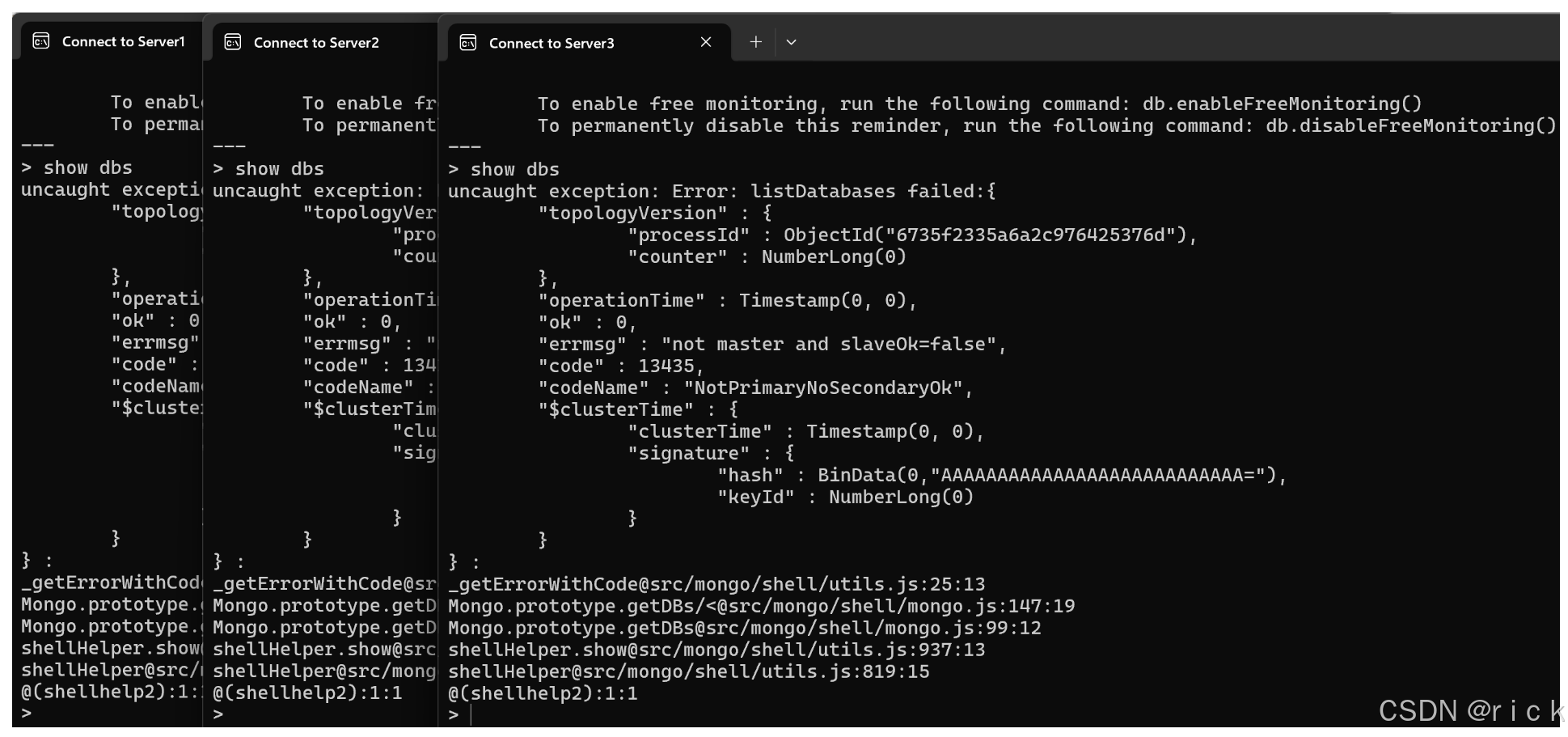
Task: Click the mongo.js:147:19 stack trace line
Action: coord(761,607)
